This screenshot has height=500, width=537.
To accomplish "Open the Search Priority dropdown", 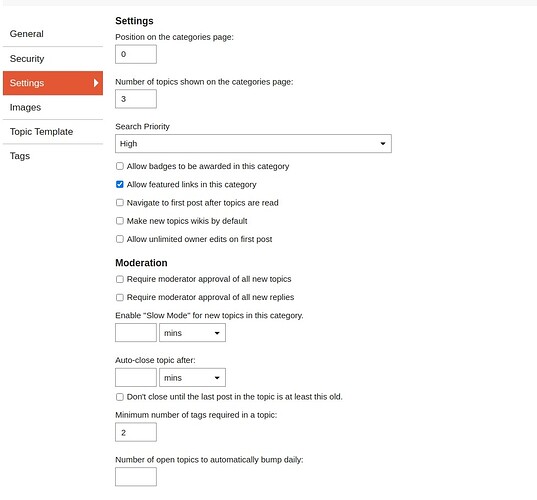I will pos(253,143).
